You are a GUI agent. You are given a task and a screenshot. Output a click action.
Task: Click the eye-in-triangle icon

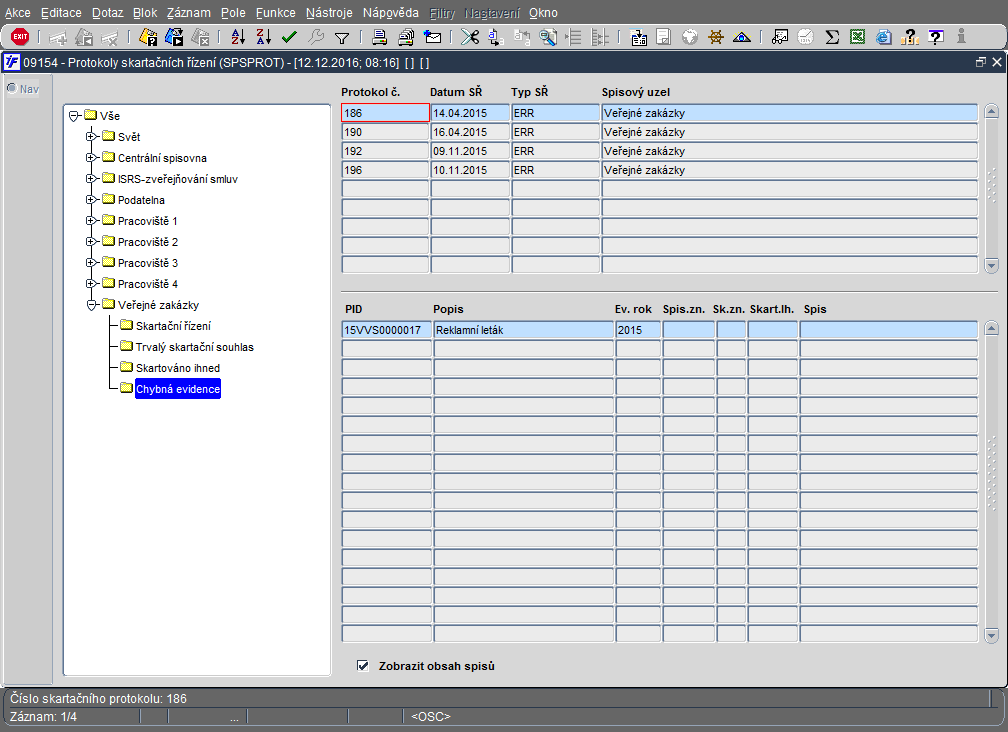click(742, 37)
